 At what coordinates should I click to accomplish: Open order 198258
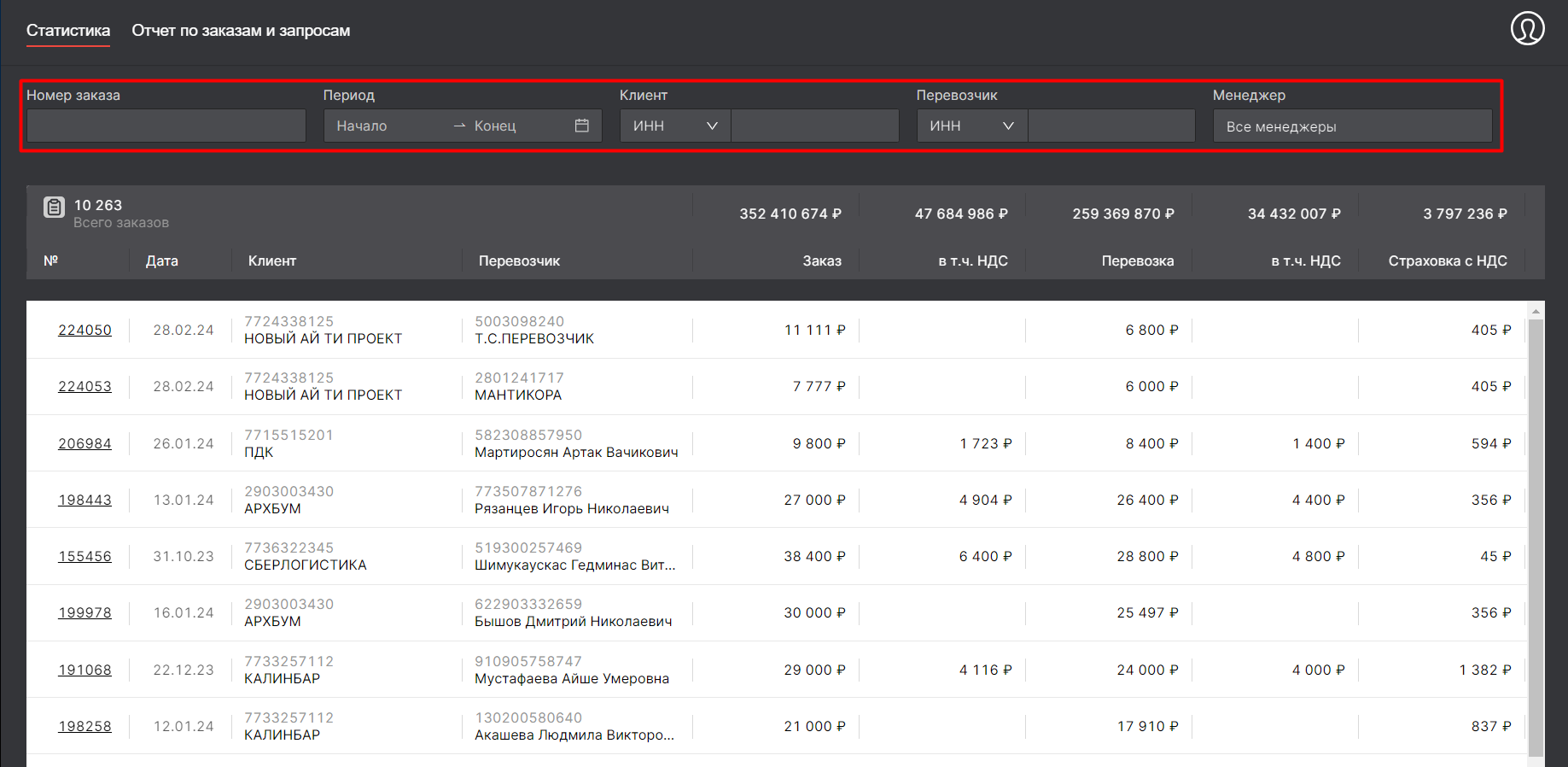coord(85,726)
